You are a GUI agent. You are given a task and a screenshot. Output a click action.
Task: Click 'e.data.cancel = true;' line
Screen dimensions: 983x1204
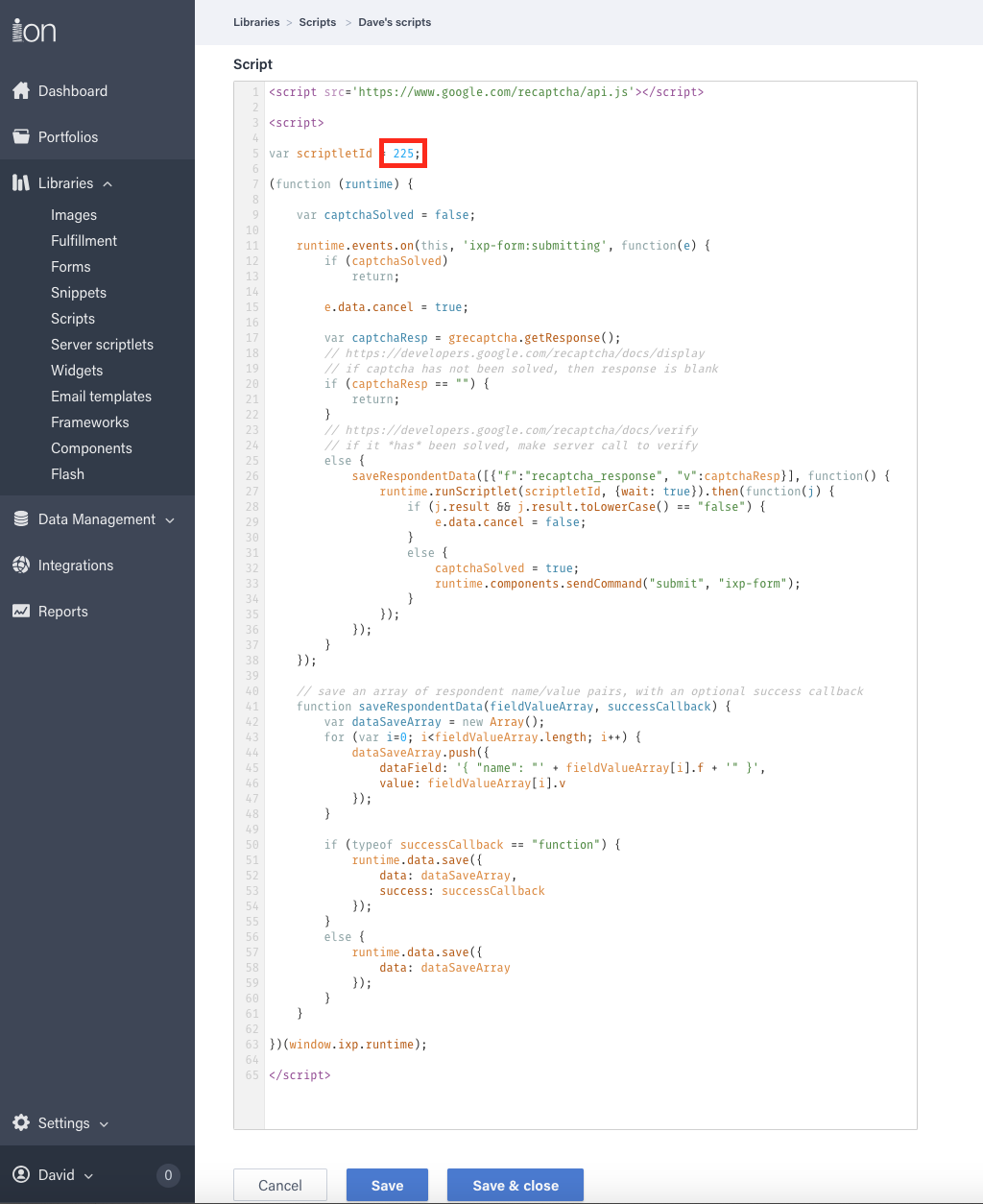[x=396, y=307]
